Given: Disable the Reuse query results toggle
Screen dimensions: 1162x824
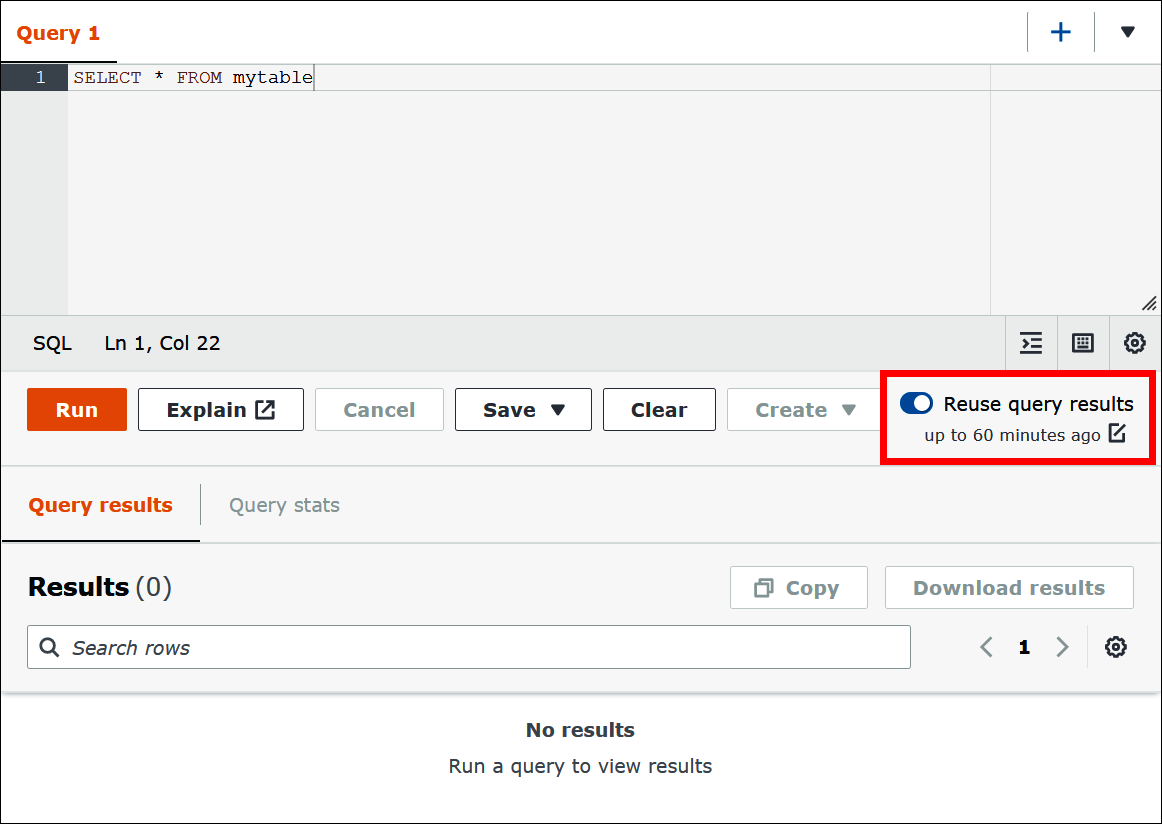Looking at the screenshot, I should [916, 403].
